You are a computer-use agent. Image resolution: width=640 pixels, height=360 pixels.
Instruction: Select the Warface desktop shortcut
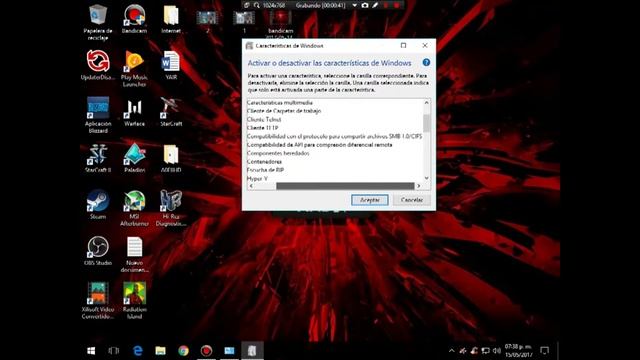point(134,112)
